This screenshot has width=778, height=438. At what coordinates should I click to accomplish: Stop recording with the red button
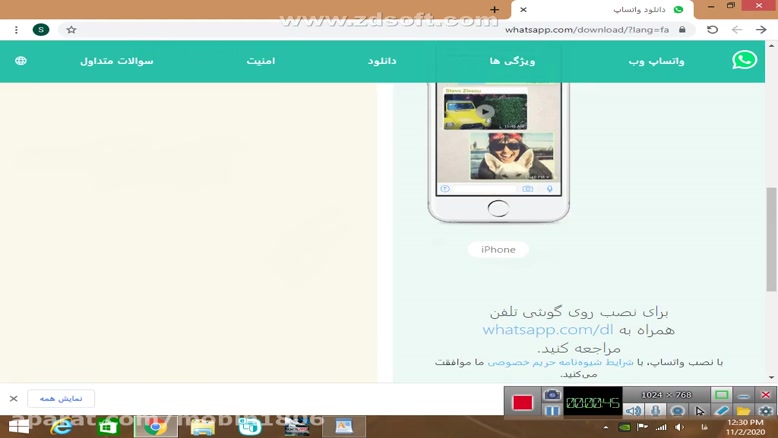[522, 402]
